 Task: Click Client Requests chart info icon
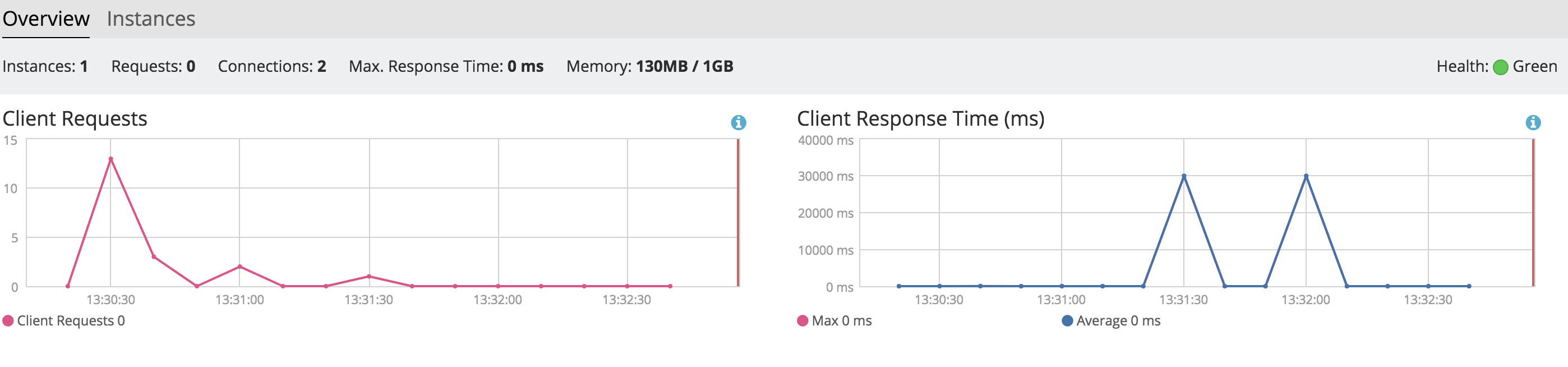(738, 122)
